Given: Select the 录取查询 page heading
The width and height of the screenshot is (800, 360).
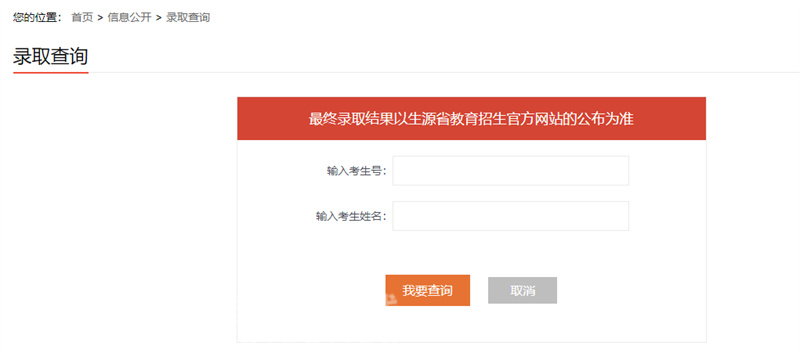Looking at the screenshot, I should tap(51, 57).
